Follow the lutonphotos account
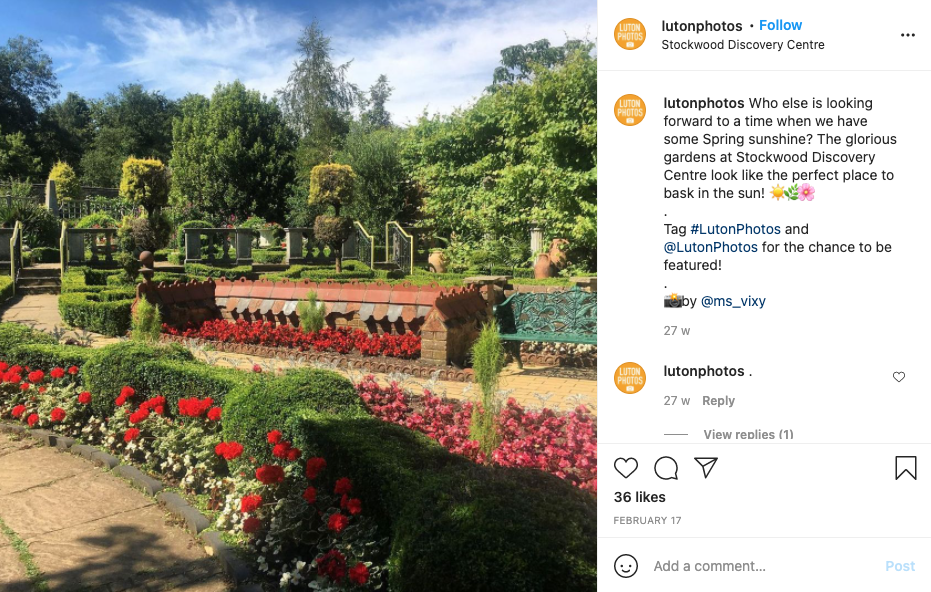This screenshot has height=592, width=931. (780, 25)
